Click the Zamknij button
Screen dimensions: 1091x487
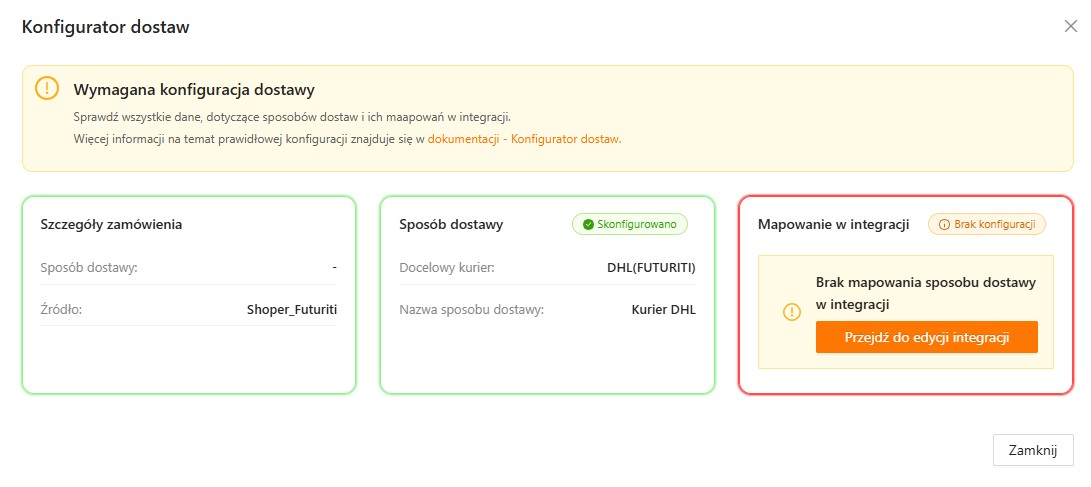(x=1032, y=450)
